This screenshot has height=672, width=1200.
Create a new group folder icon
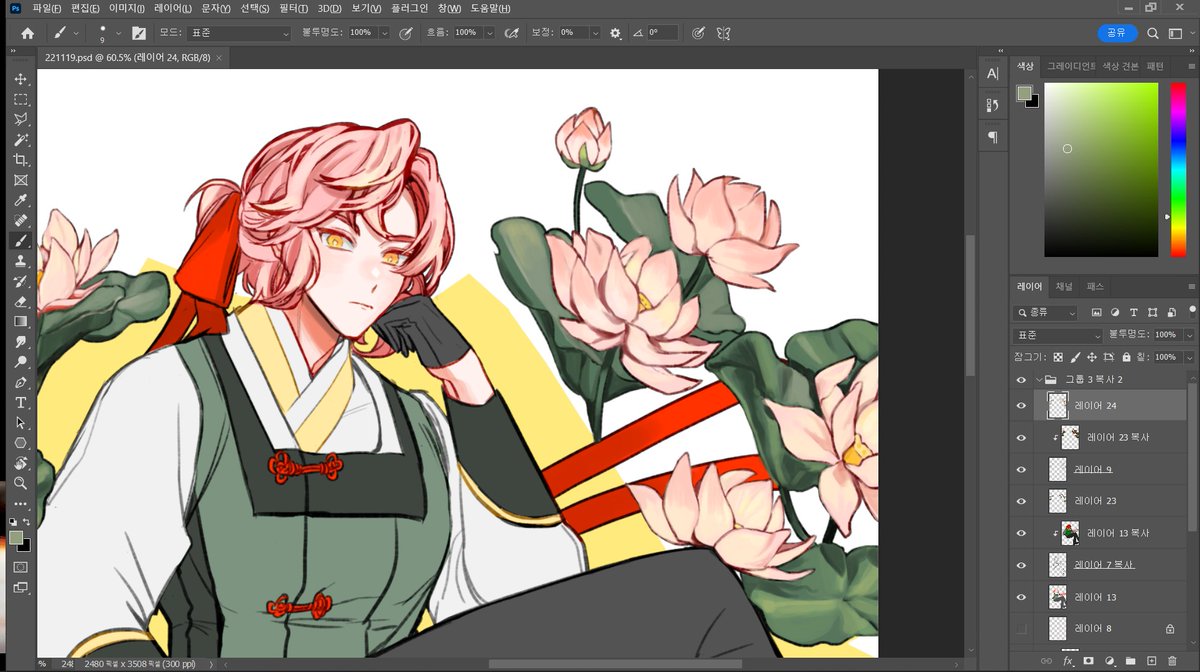click(x=1130, y=661)
